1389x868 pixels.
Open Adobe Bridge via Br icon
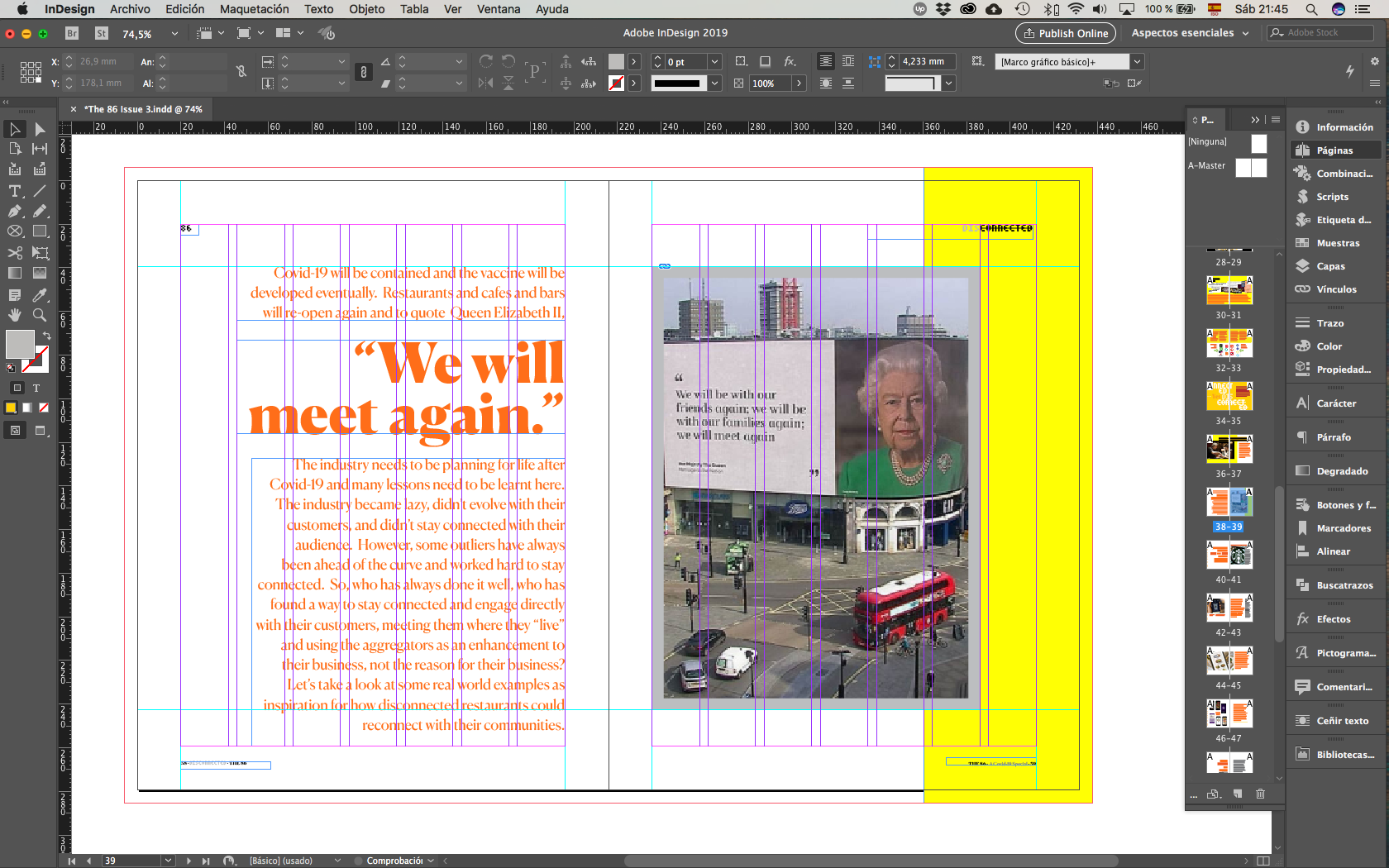[72, 33]
